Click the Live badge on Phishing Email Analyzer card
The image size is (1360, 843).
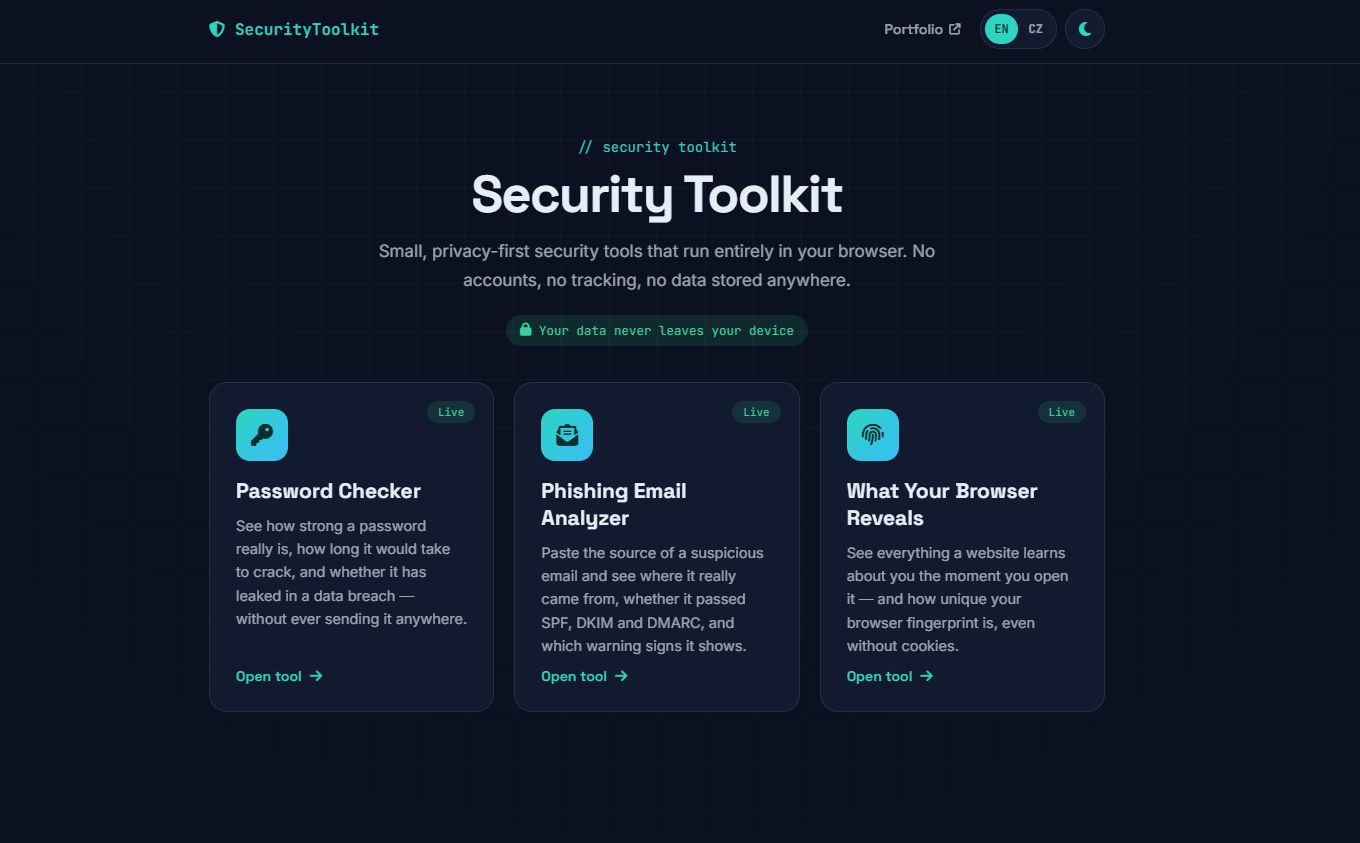click(756, 412)
